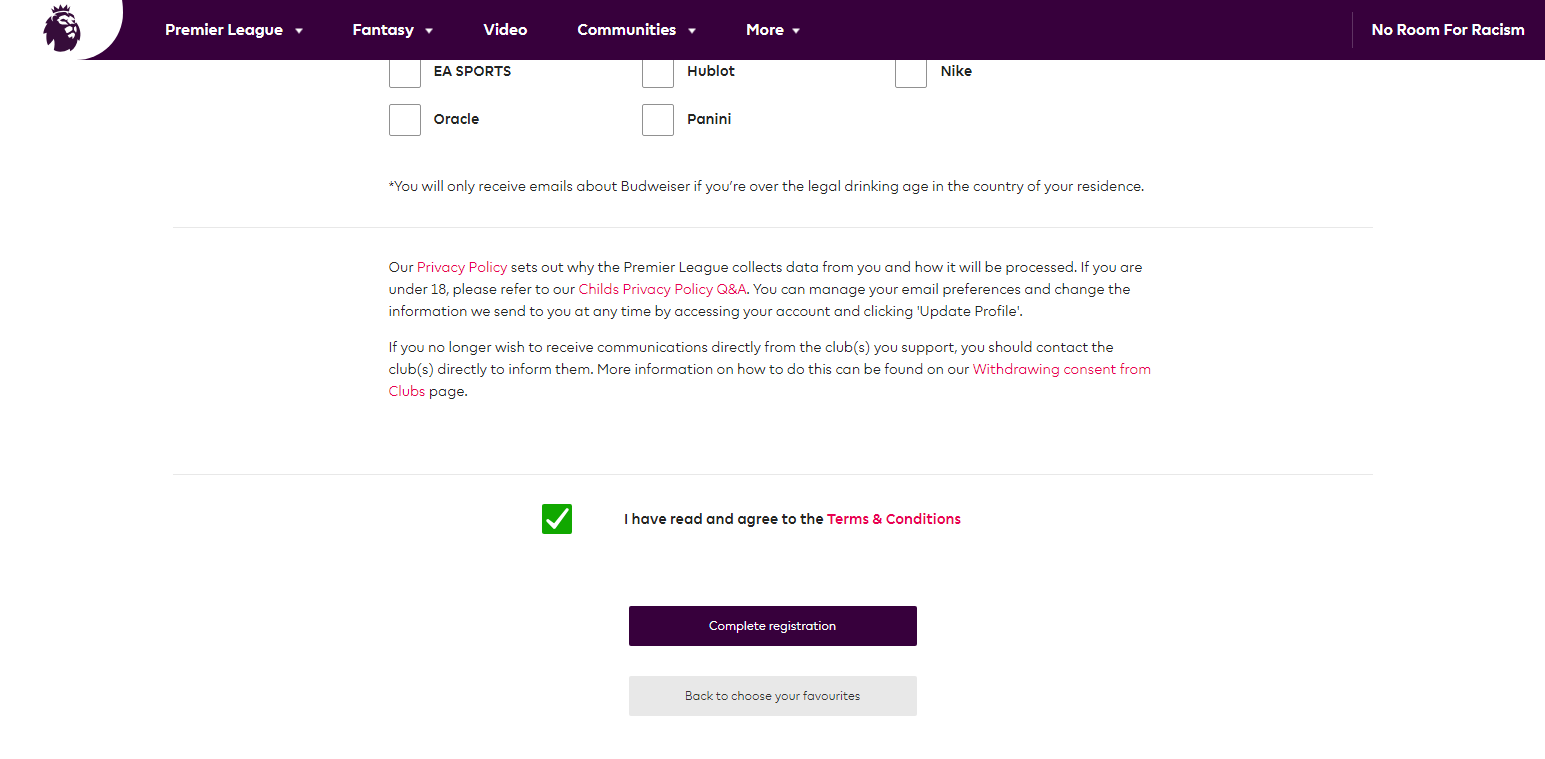This screenshot has width=1545, height=759.
Task: Enable the Hublot emails checkbox
Action: 658,72
